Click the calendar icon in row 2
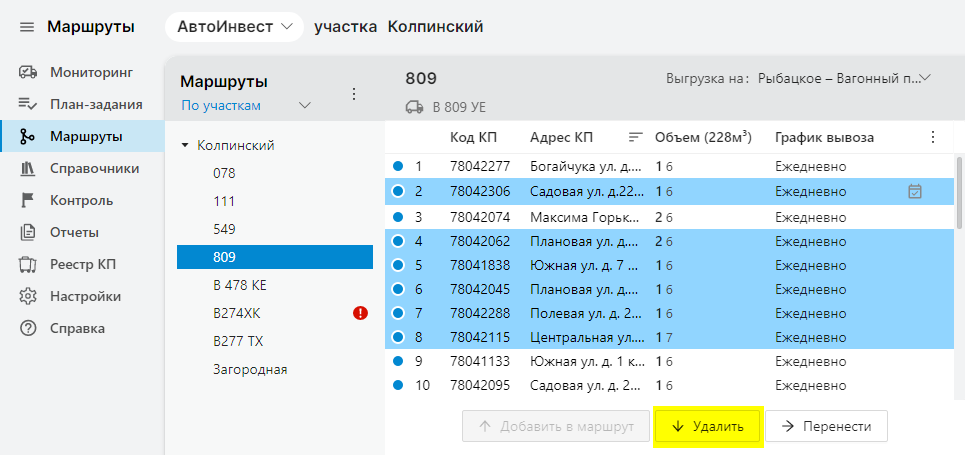 [x=914, y=191]
